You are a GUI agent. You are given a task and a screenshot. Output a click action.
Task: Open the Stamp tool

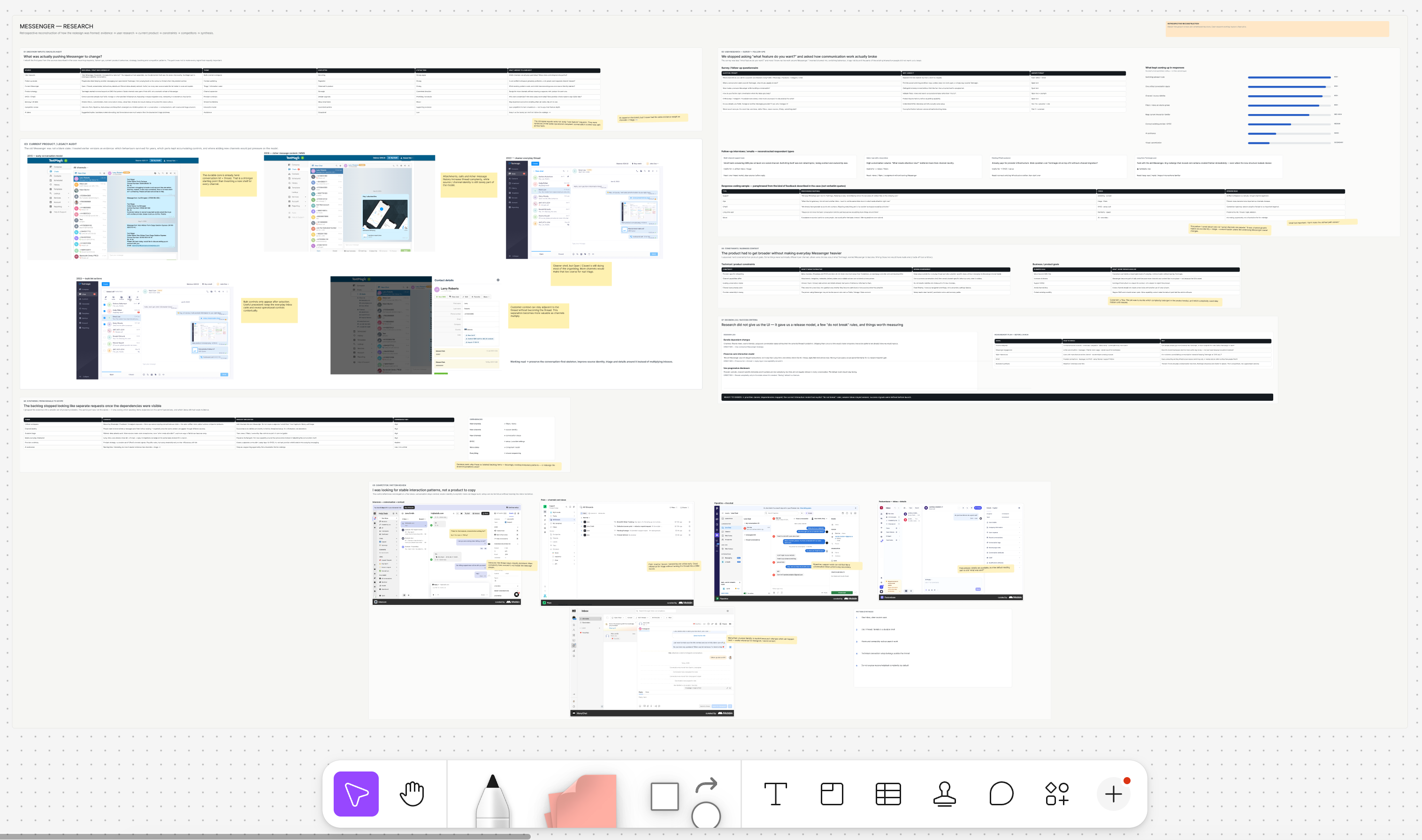(944, 794)
